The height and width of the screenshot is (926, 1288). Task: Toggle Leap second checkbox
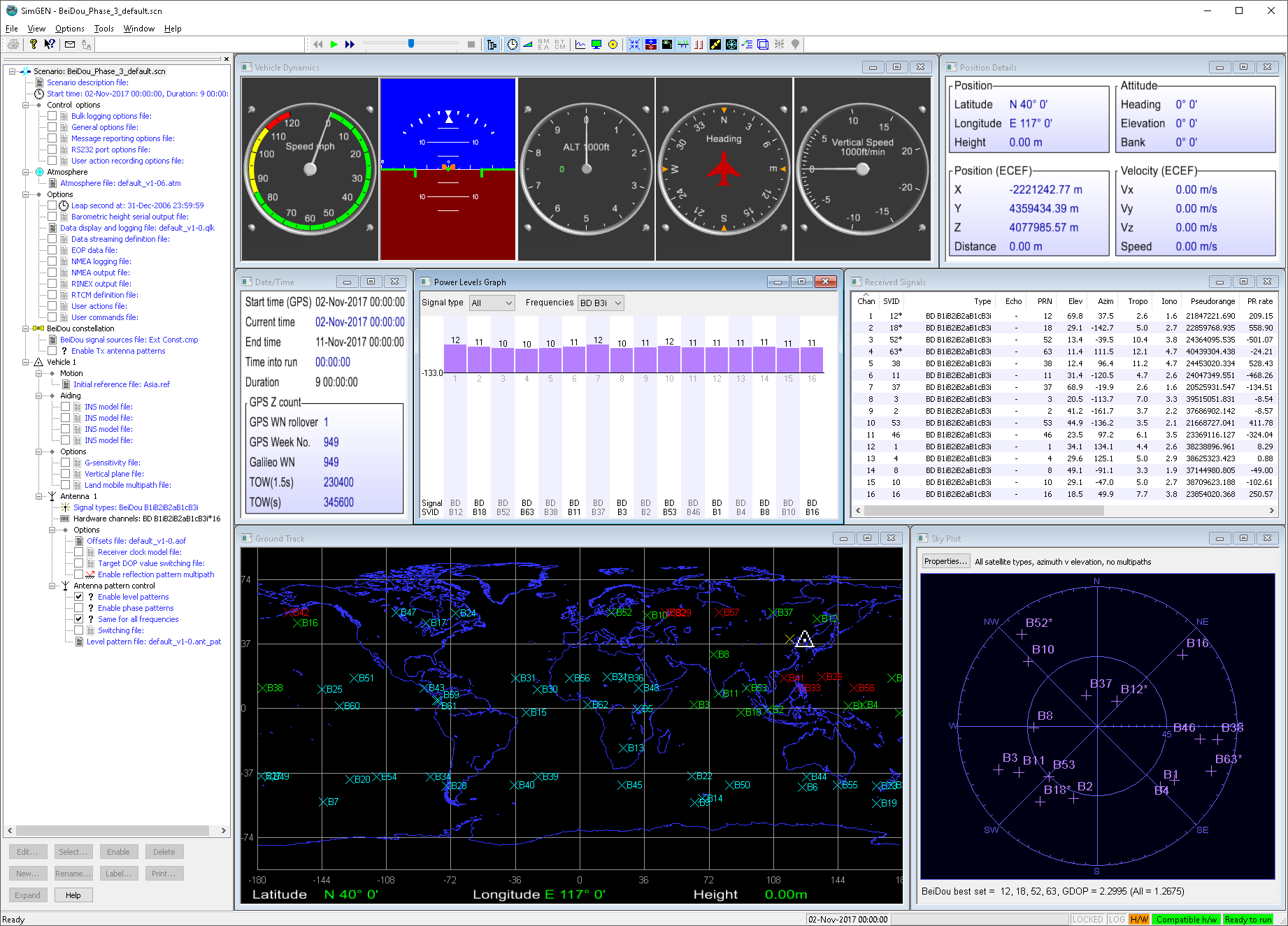(52, 205)
